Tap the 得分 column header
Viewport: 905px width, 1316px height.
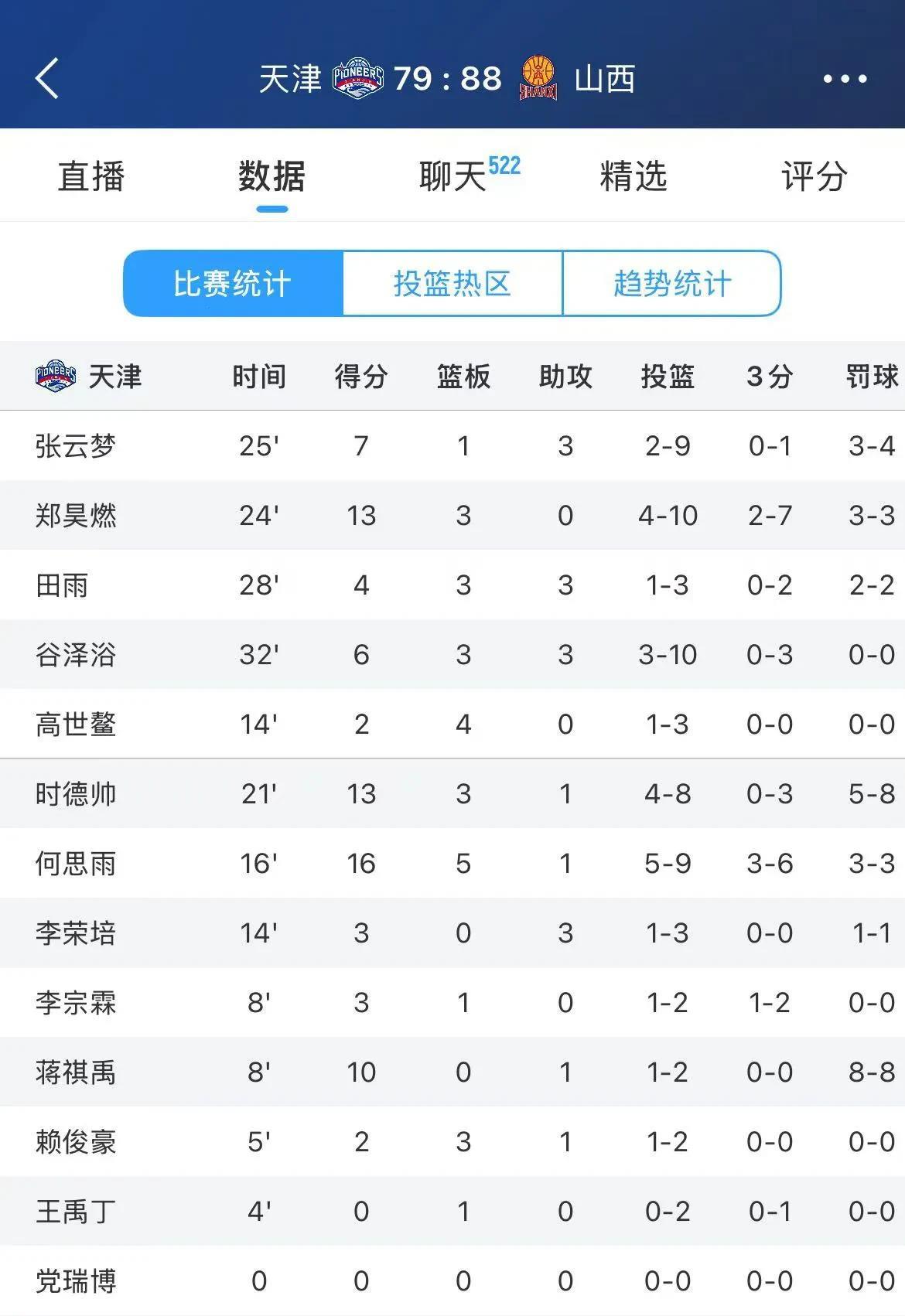pos(361,377)
